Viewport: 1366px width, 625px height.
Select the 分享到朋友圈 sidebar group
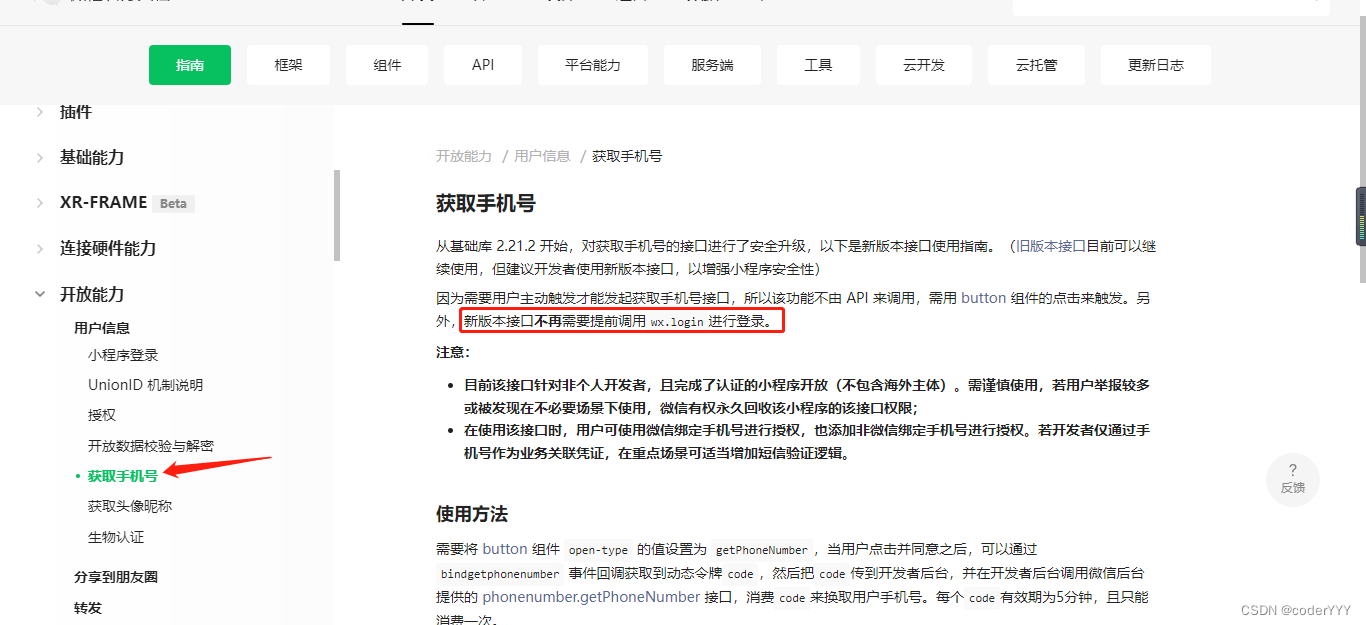(116, 577)
